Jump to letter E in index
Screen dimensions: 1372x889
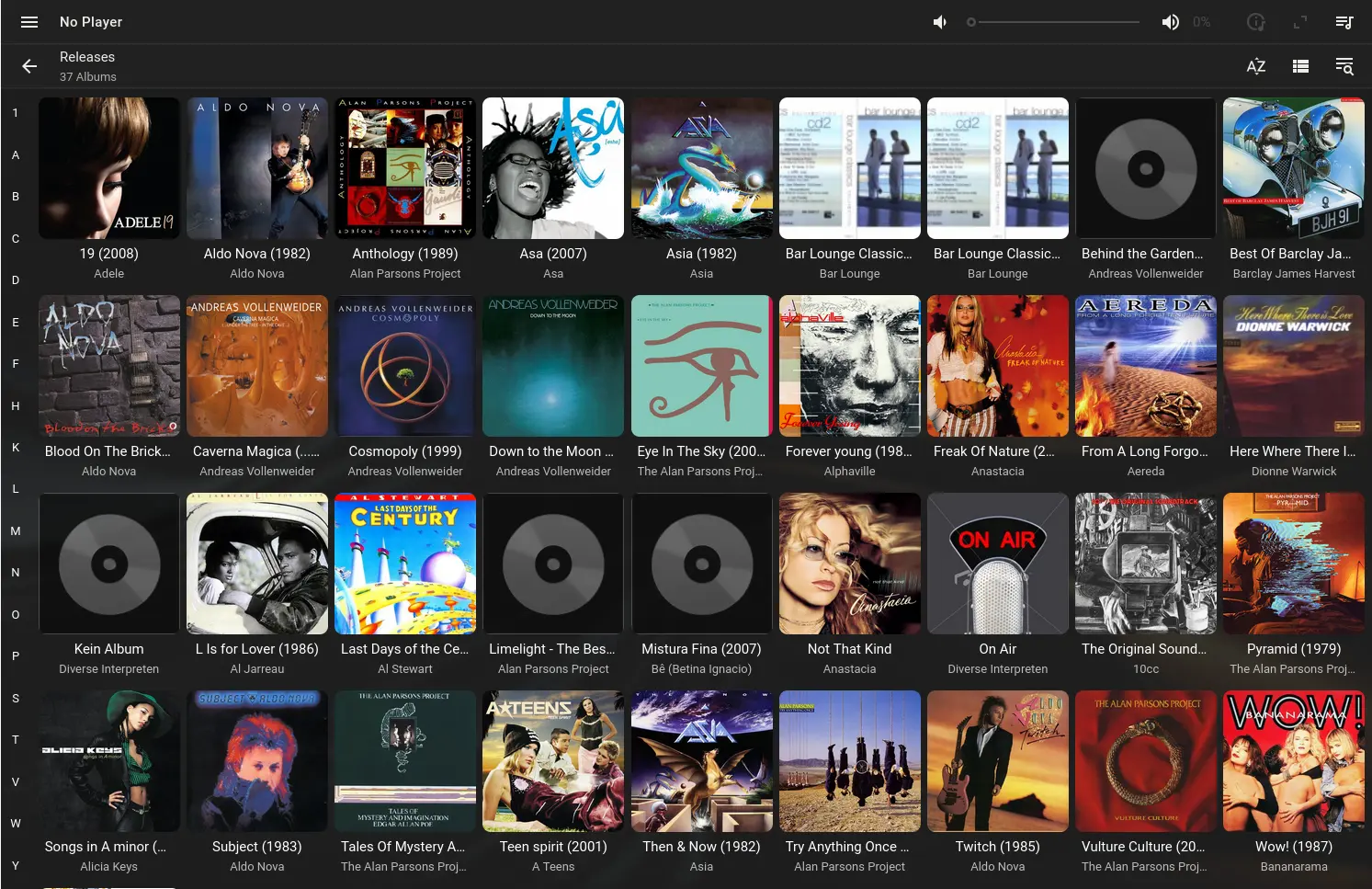coord(16,323)
